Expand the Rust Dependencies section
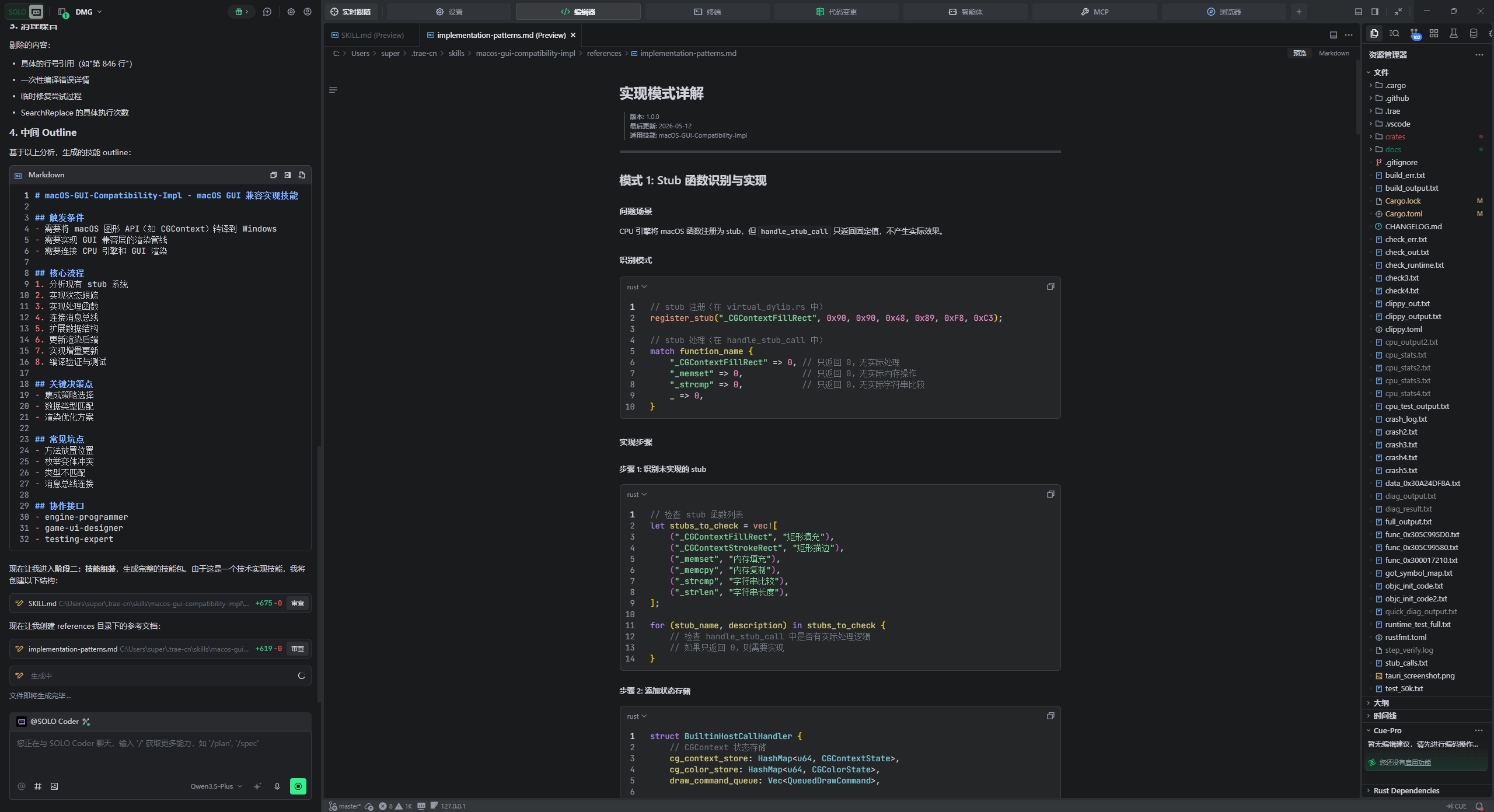 point(1406,790)
